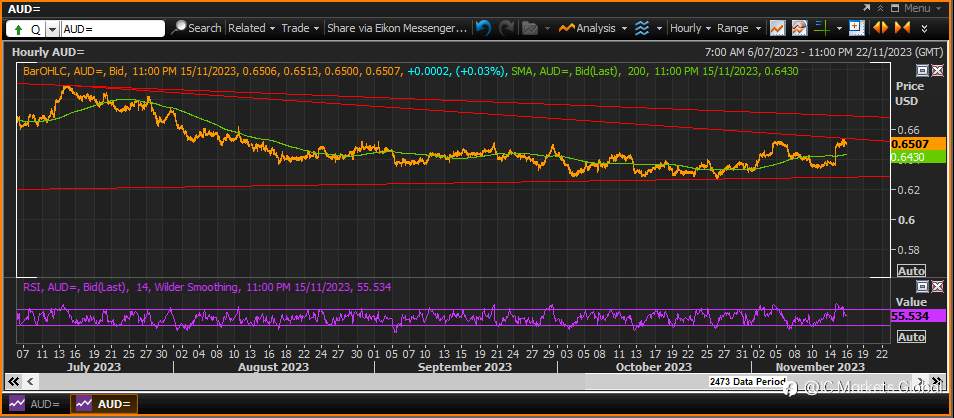Open the folder icon dropdown arrow
This screenshot has height=418, width=954.
pyautogui.click(x=548, y=29)
